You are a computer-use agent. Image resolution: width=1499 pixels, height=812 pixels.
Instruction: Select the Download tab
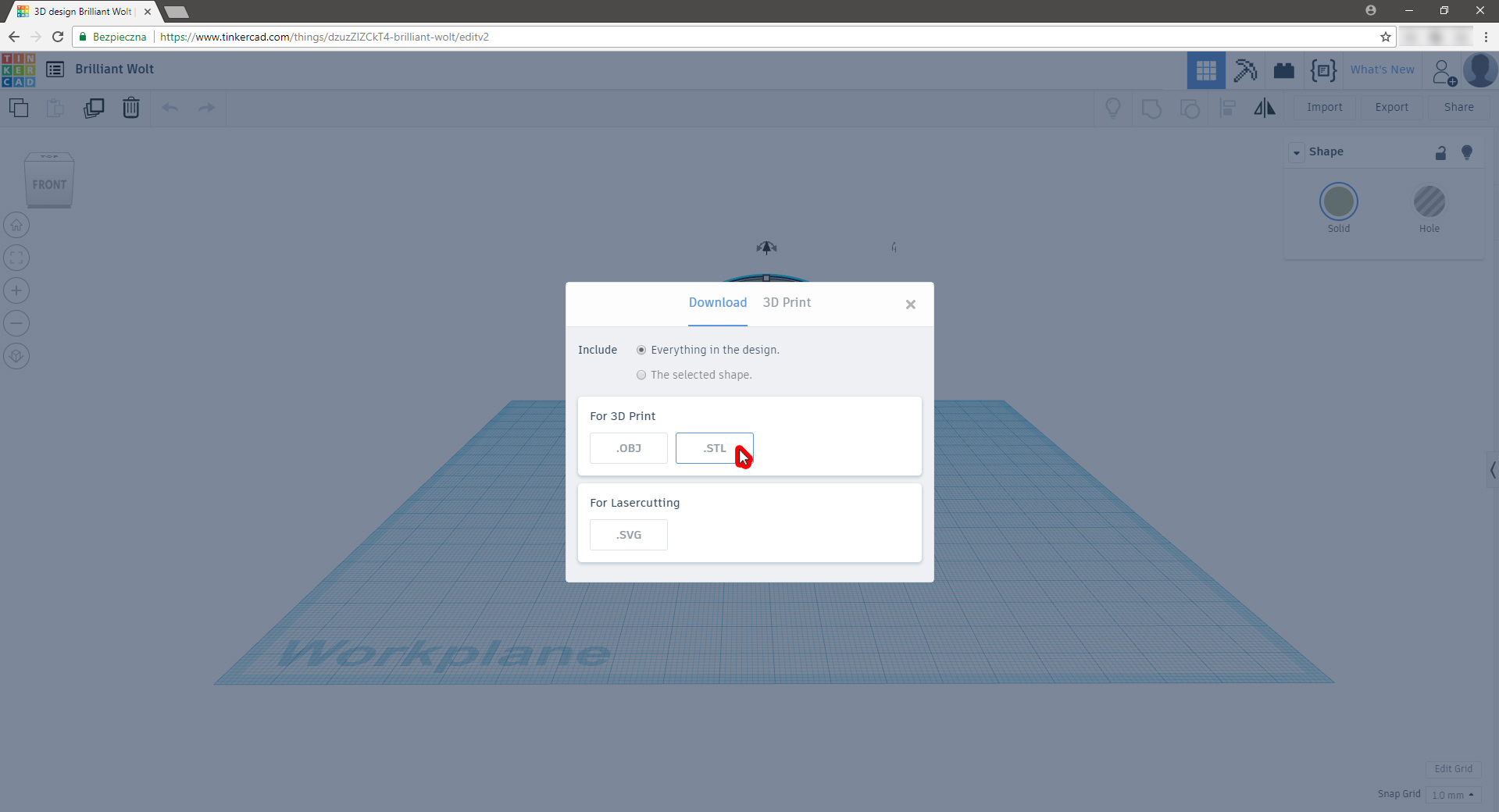coord(717,303)
